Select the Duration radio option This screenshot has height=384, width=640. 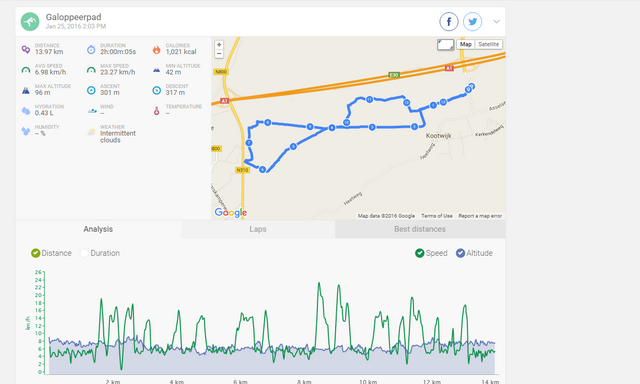[84, 253]
